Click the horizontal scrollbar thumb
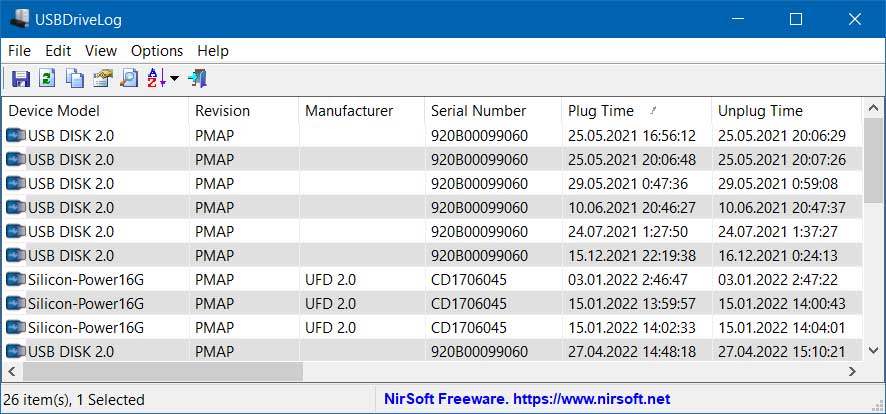This screenshot has width=886, height=414. [x=163, y=371]
